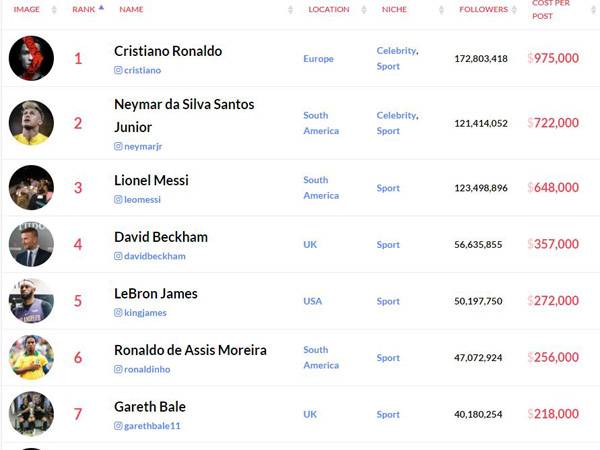Click Instagram icon beside leomessi handle
Screen dimensions: 600x450
[x=118, y=200]
